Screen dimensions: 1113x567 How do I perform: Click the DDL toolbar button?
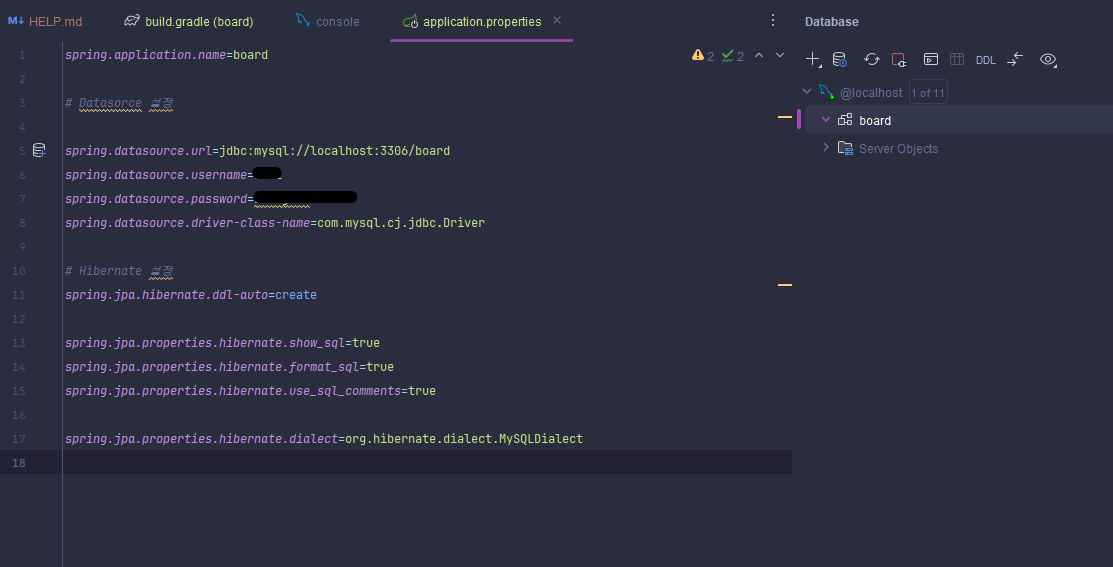point(986,60)
